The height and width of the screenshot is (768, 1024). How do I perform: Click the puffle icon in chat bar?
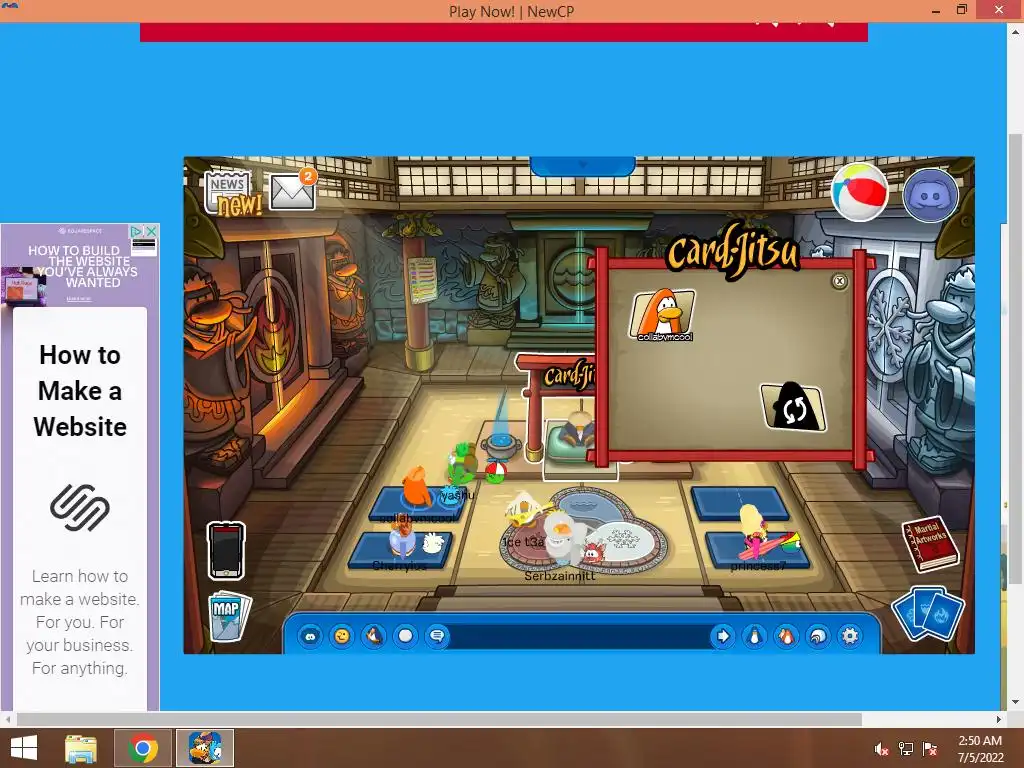pyautogui.click(x=310, y=636)
